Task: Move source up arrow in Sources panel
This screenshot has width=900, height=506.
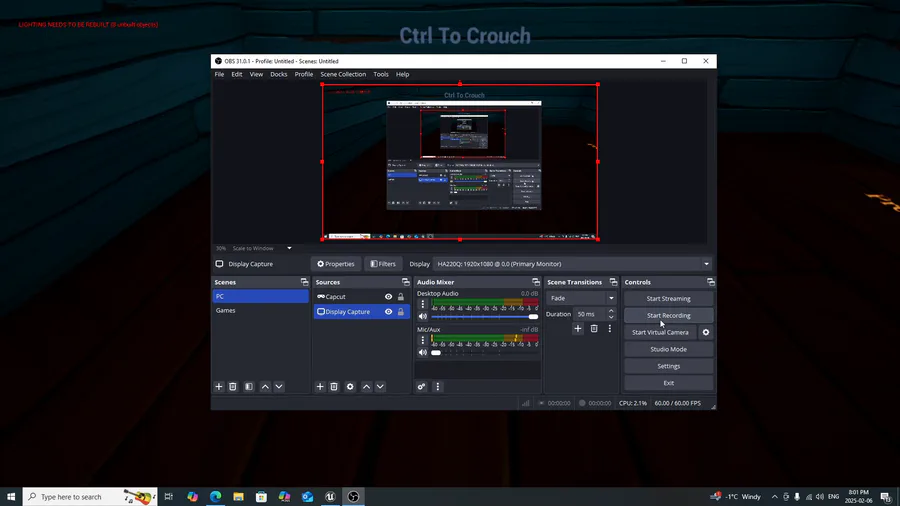Action: point(366,387)
